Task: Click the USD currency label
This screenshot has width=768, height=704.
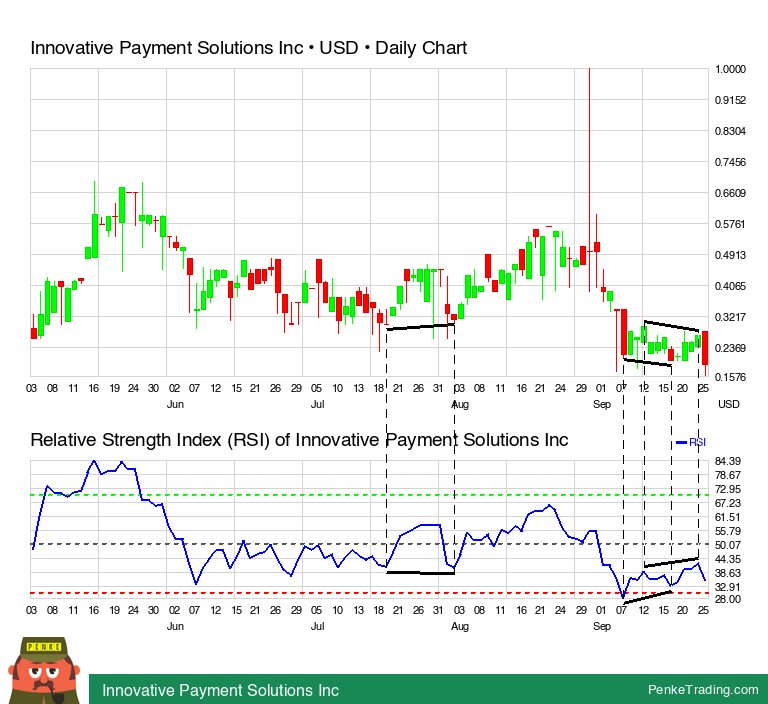Action: 728,404
